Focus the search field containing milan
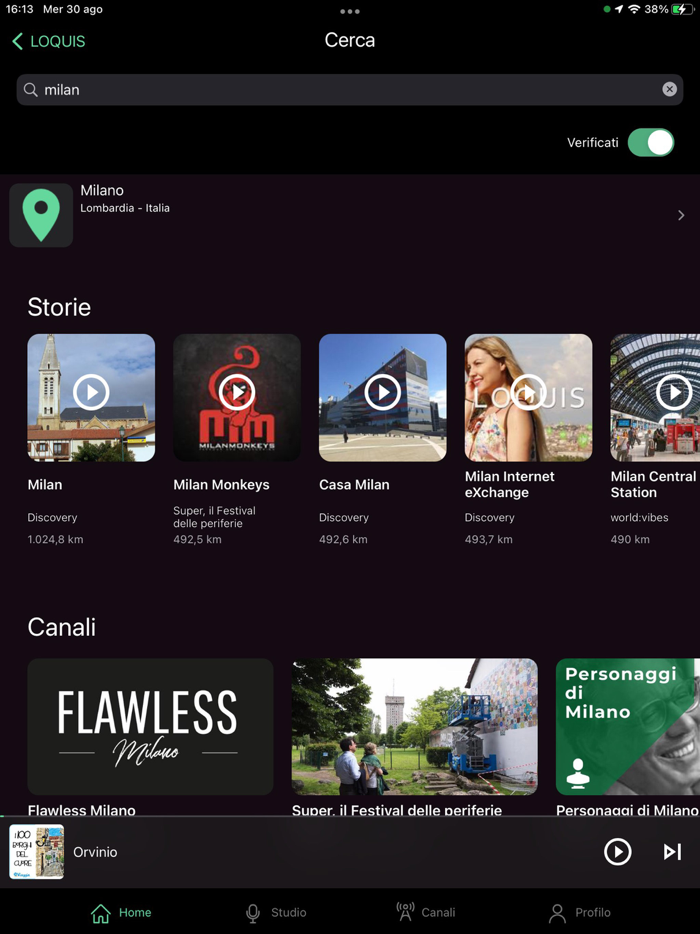Screen dimensions: 700x934 click(350, 90)
